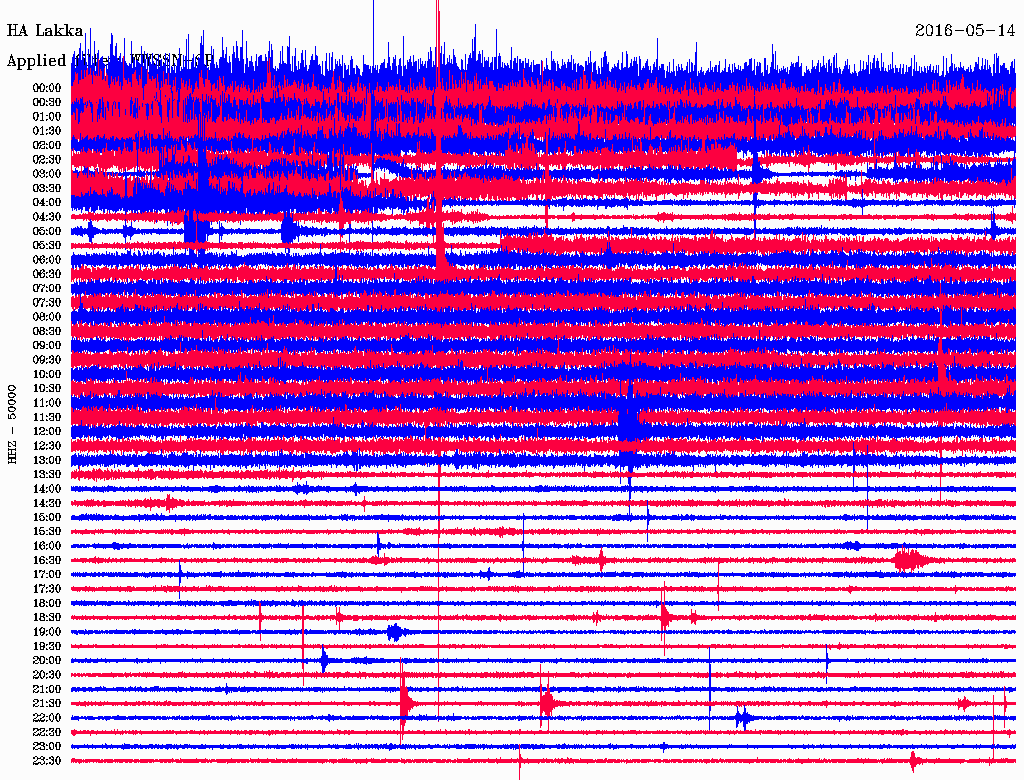The image size is (1024, 780).
Task: Click the 'Applied filter' text line
Action: point(110,61)
